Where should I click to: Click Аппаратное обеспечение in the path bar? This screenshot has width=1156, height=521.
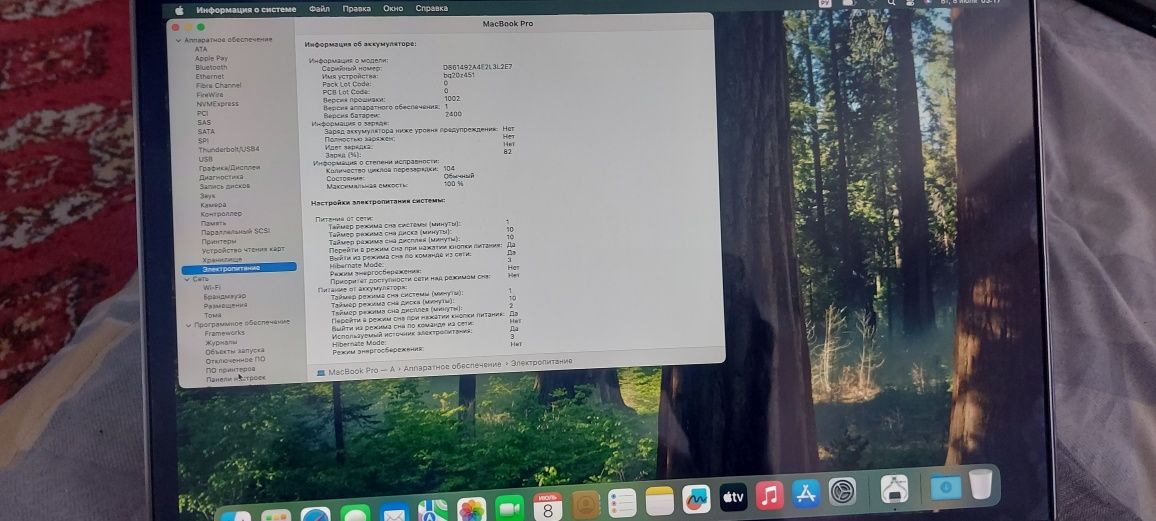[452, 365]
